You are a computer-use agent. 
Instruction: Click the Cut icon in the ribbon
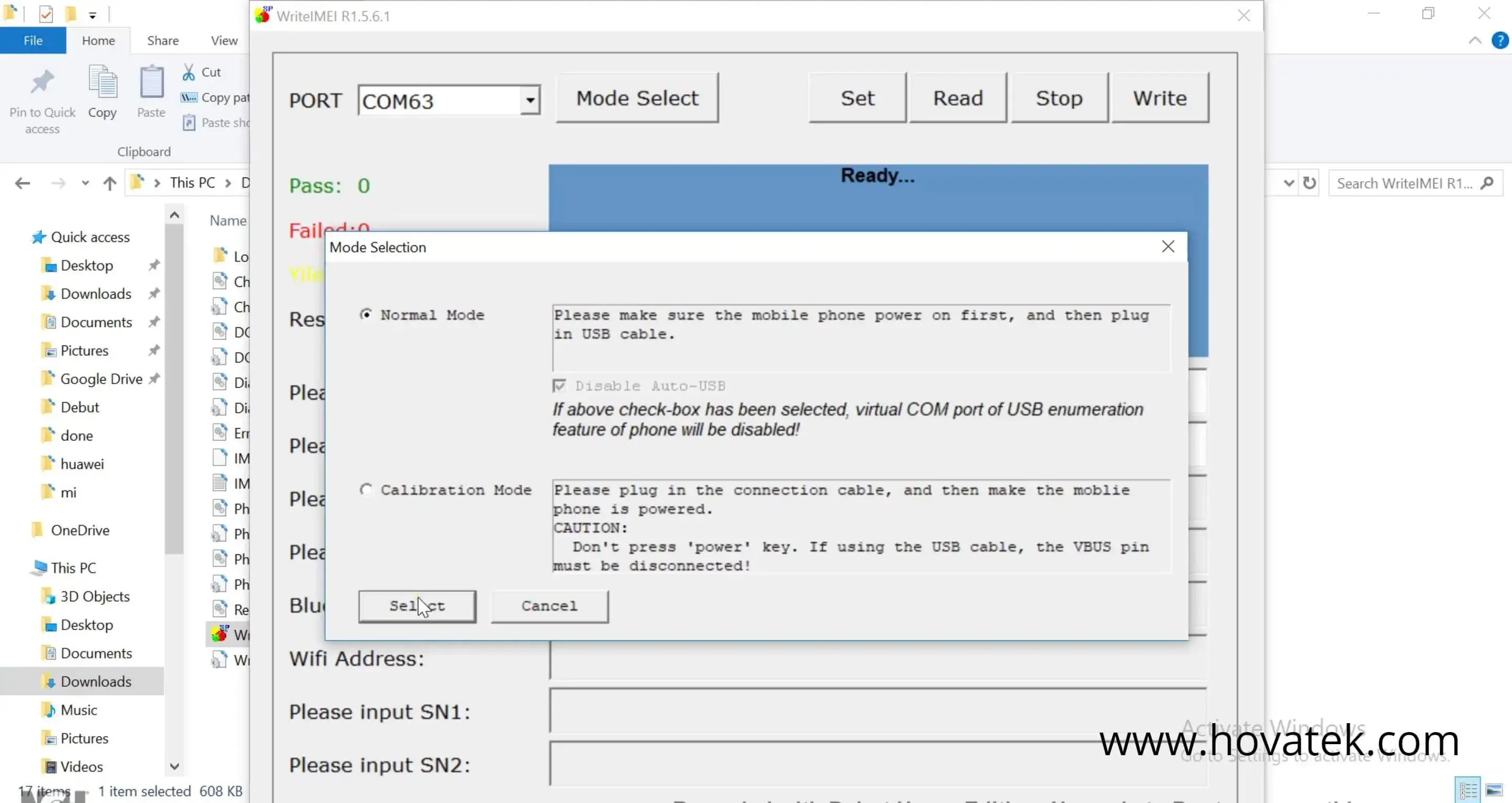click(189, 71)
